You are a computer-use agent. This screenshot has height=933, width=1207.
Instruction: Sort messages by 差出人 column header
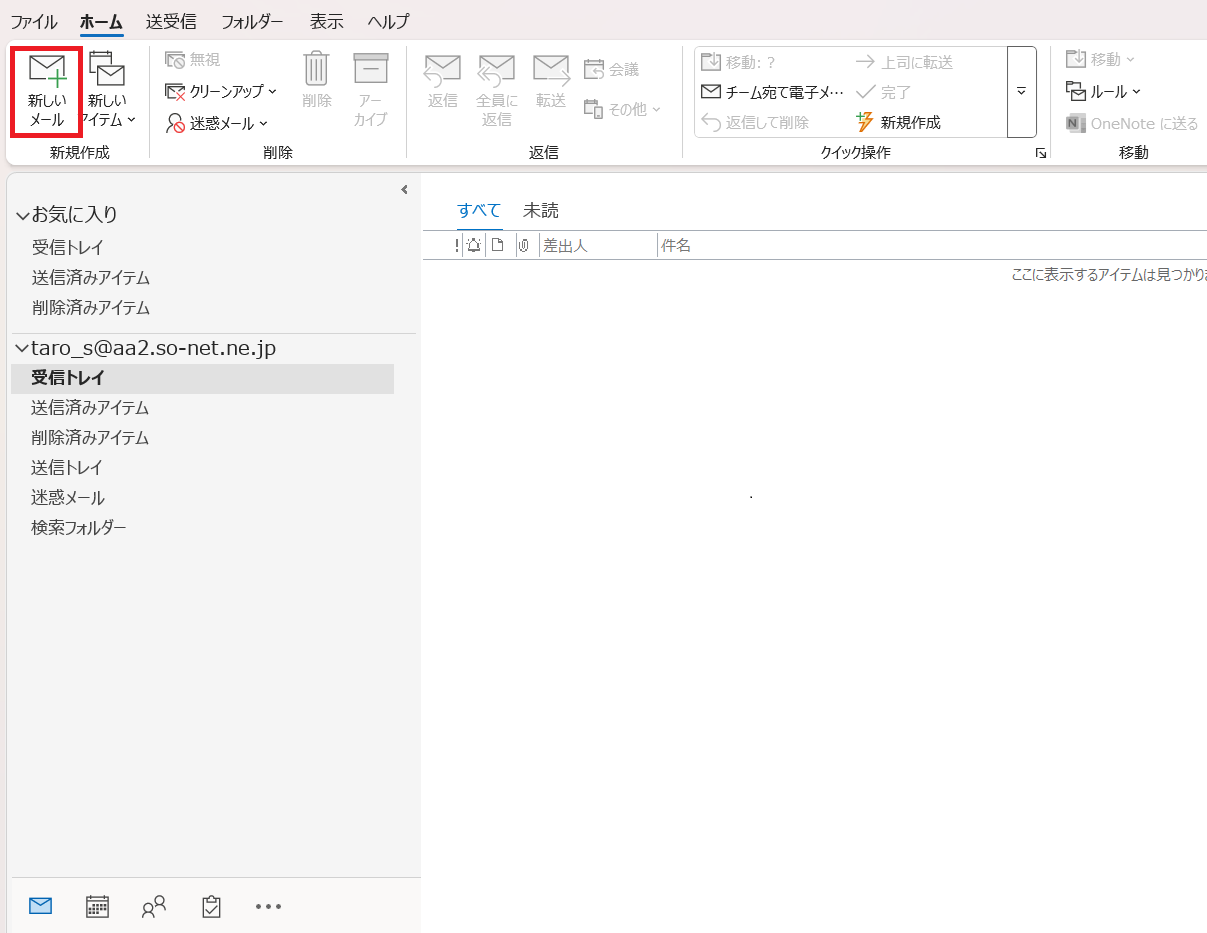click(x=565, y=245)
